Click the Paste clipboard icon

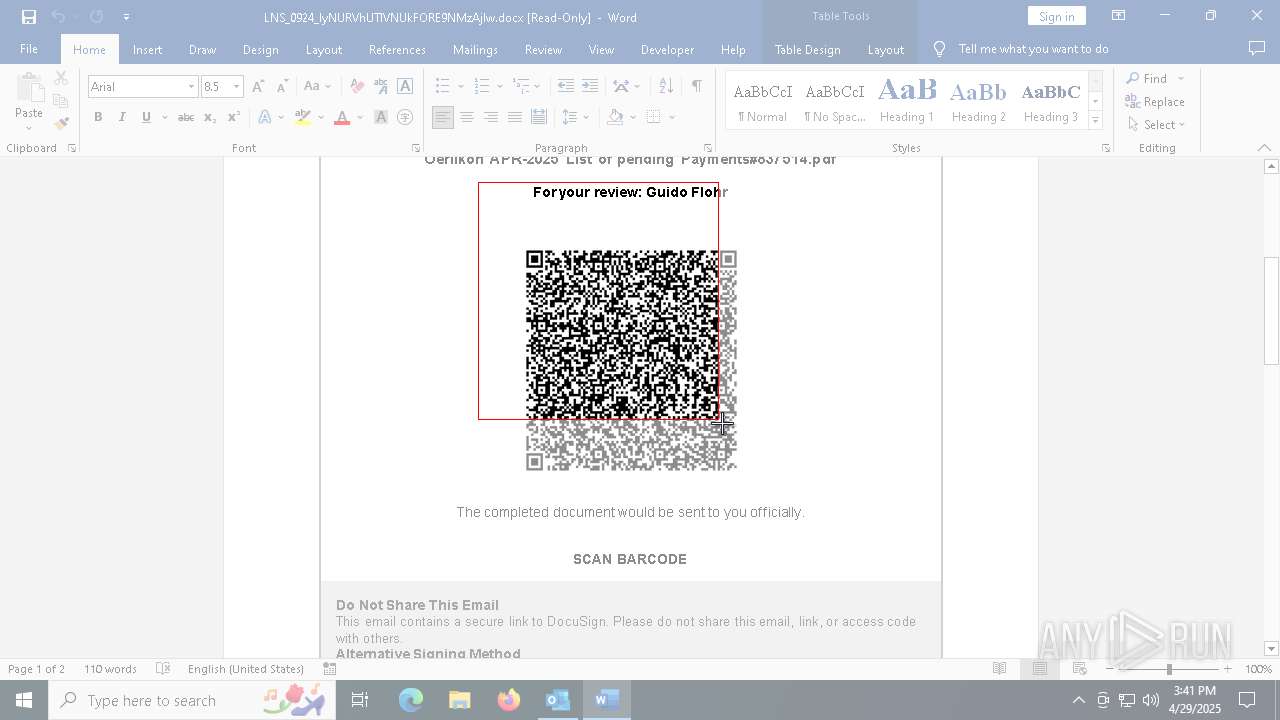click(x=29, y=89)
